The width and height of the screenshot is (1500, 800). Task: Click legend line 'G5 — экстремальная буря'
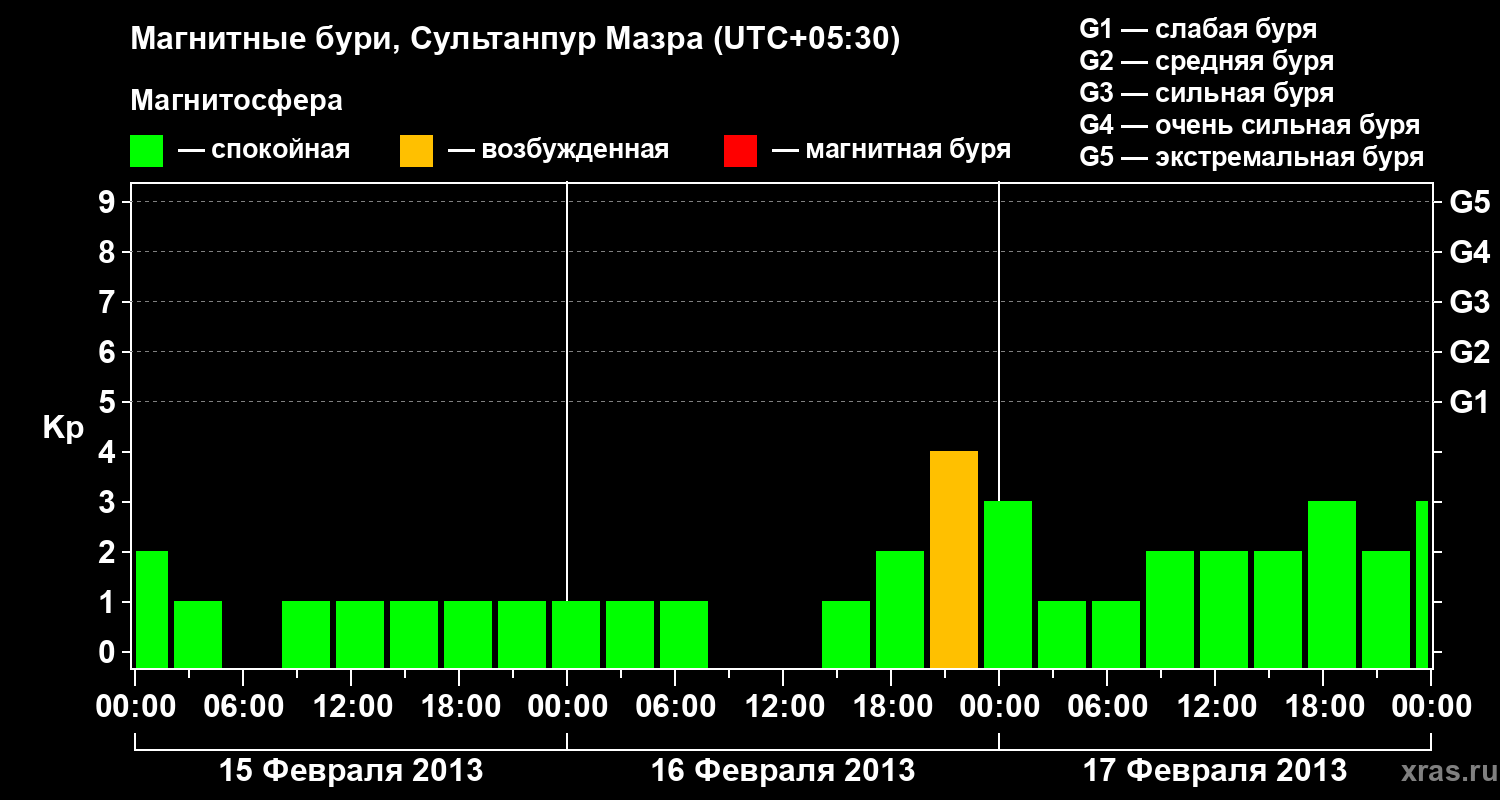click(1251, 157)
